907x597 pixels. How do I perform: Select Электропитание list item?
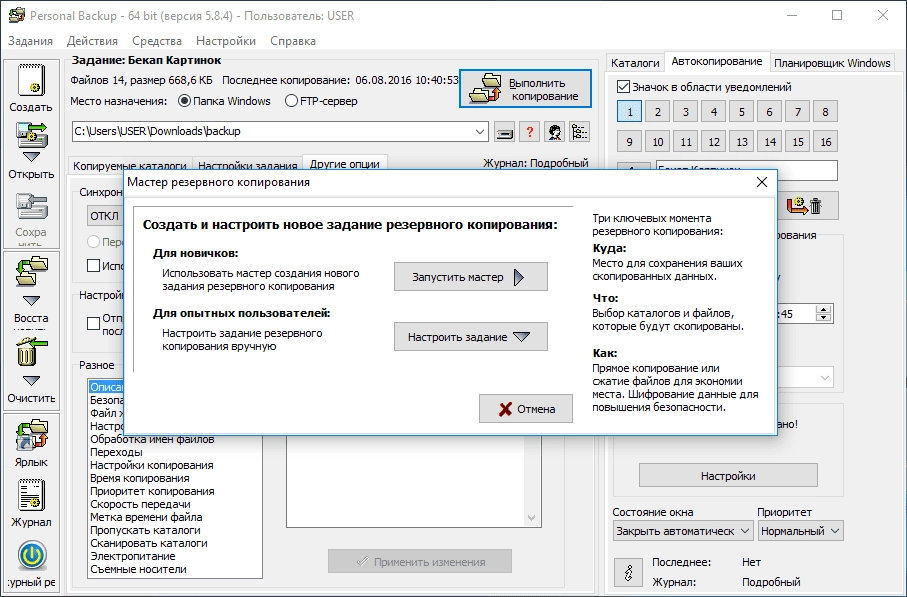pyautogui.click(x=132, y=557)
